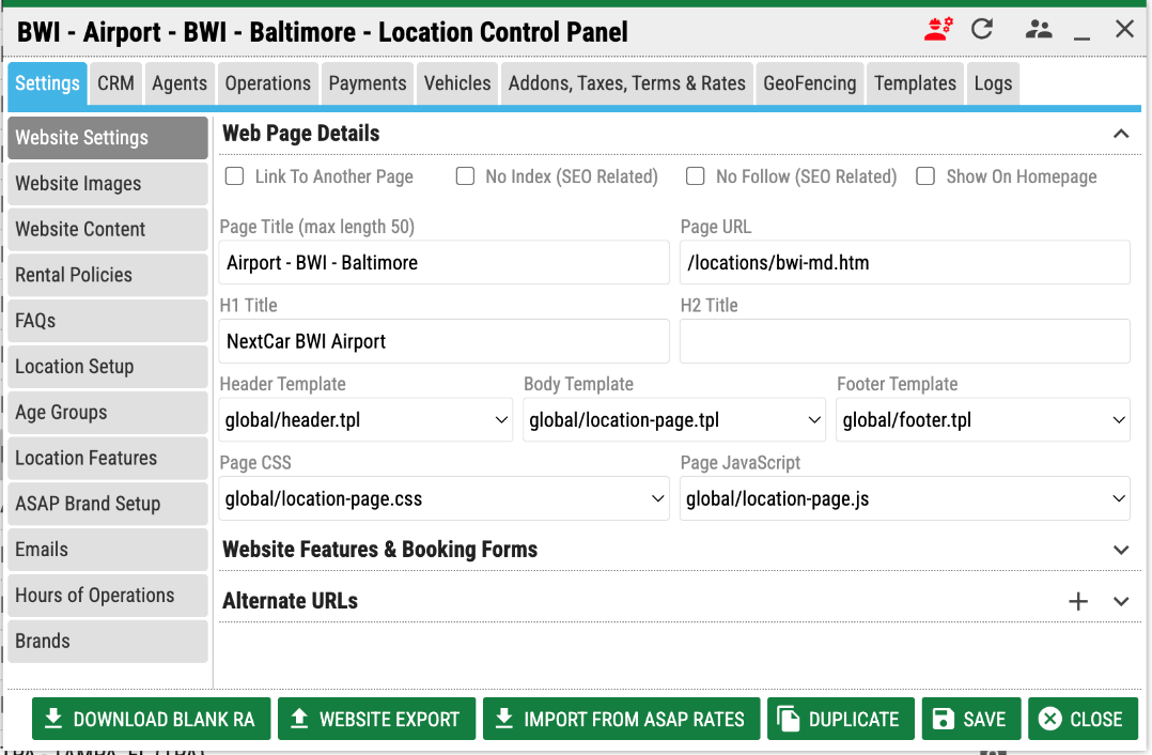
Task: Enable Link To Another Page checkbox
Action: pos(235,177)
